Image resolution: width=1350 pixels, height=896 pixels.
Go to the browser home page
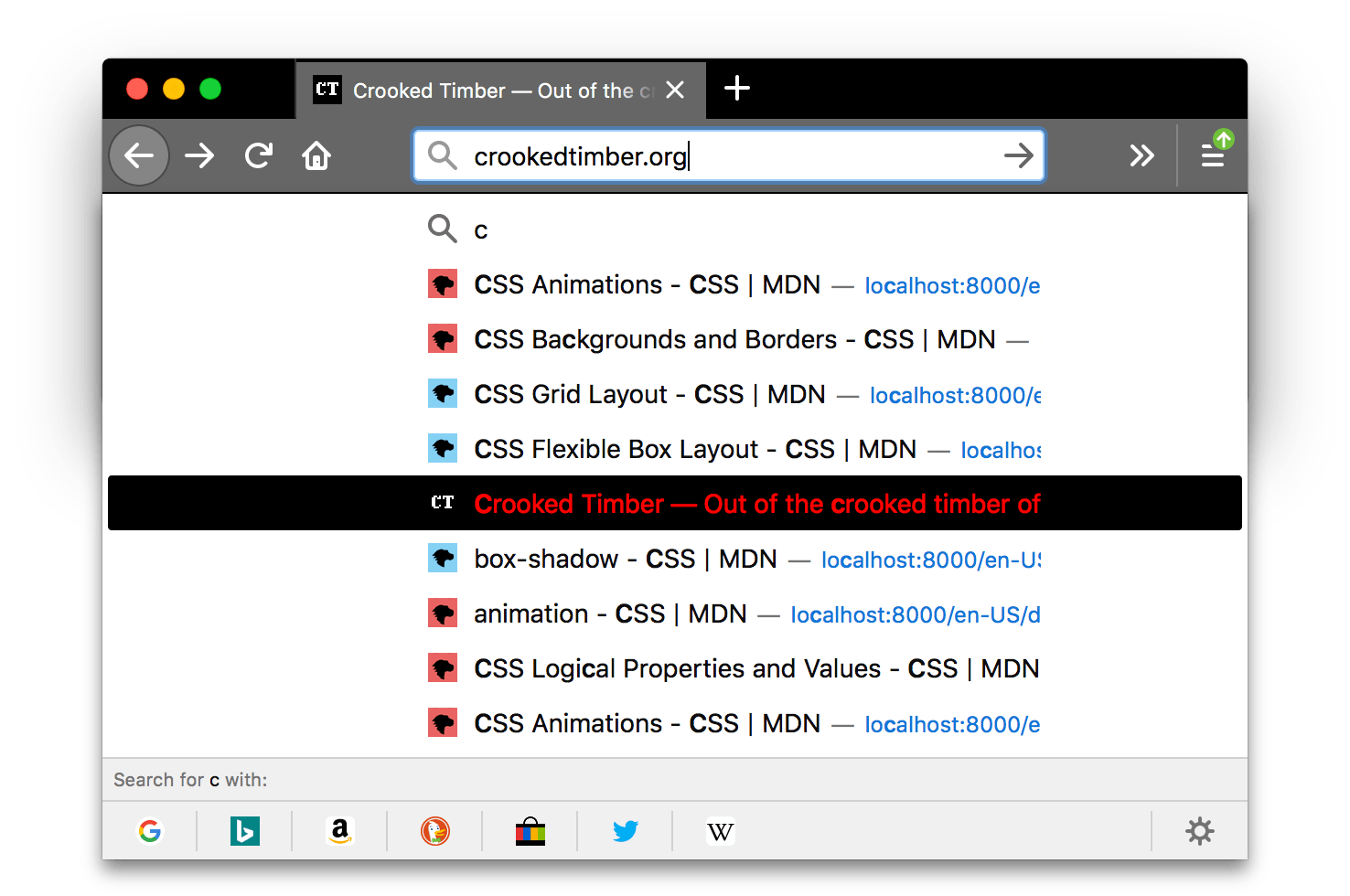[316, 155]
